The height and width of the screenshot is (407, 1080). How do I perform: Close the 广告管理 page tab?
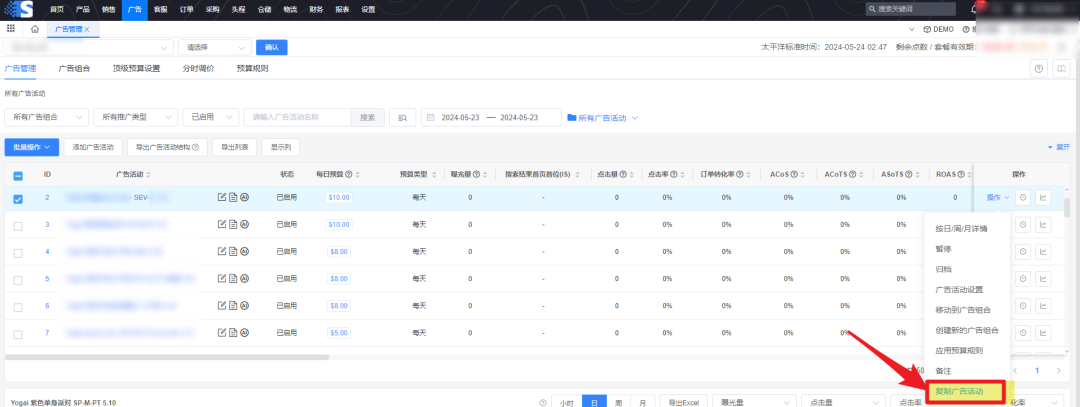pos(87,30)
